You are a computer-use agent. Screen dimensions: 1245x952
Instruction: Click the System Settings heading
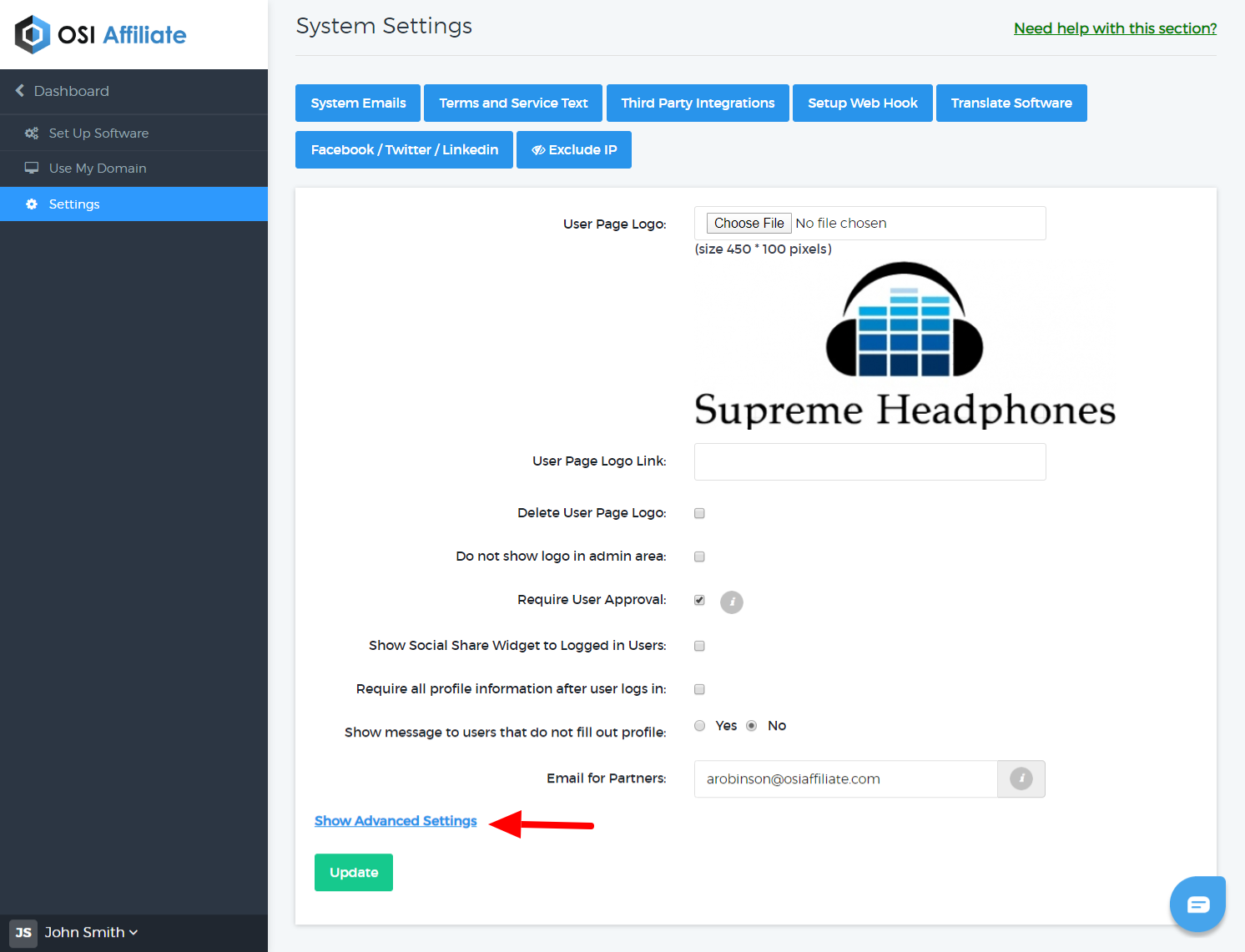click(384, 26)
